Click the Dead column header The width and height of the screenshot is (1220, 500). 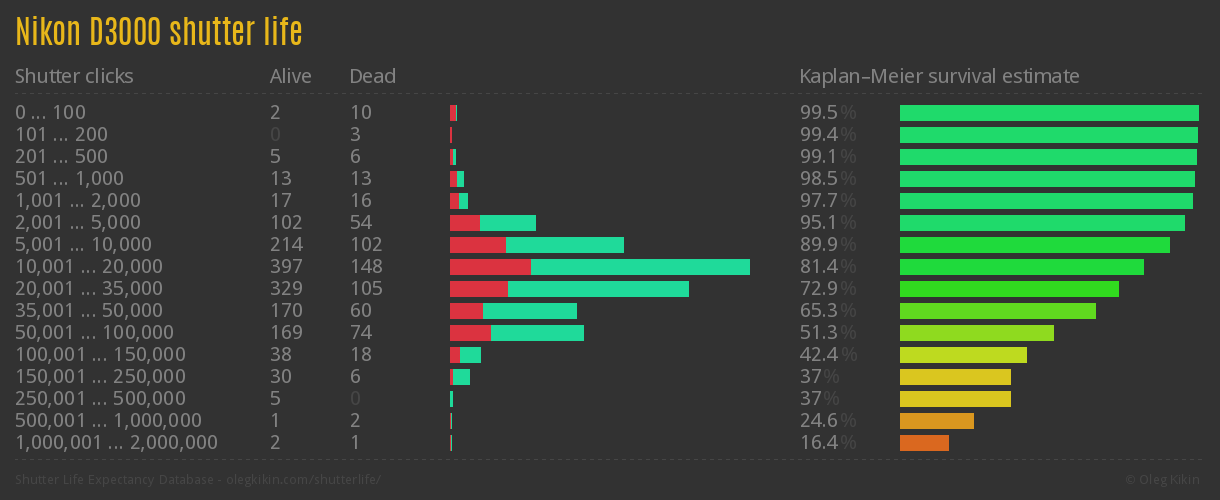tap(372, 76)
